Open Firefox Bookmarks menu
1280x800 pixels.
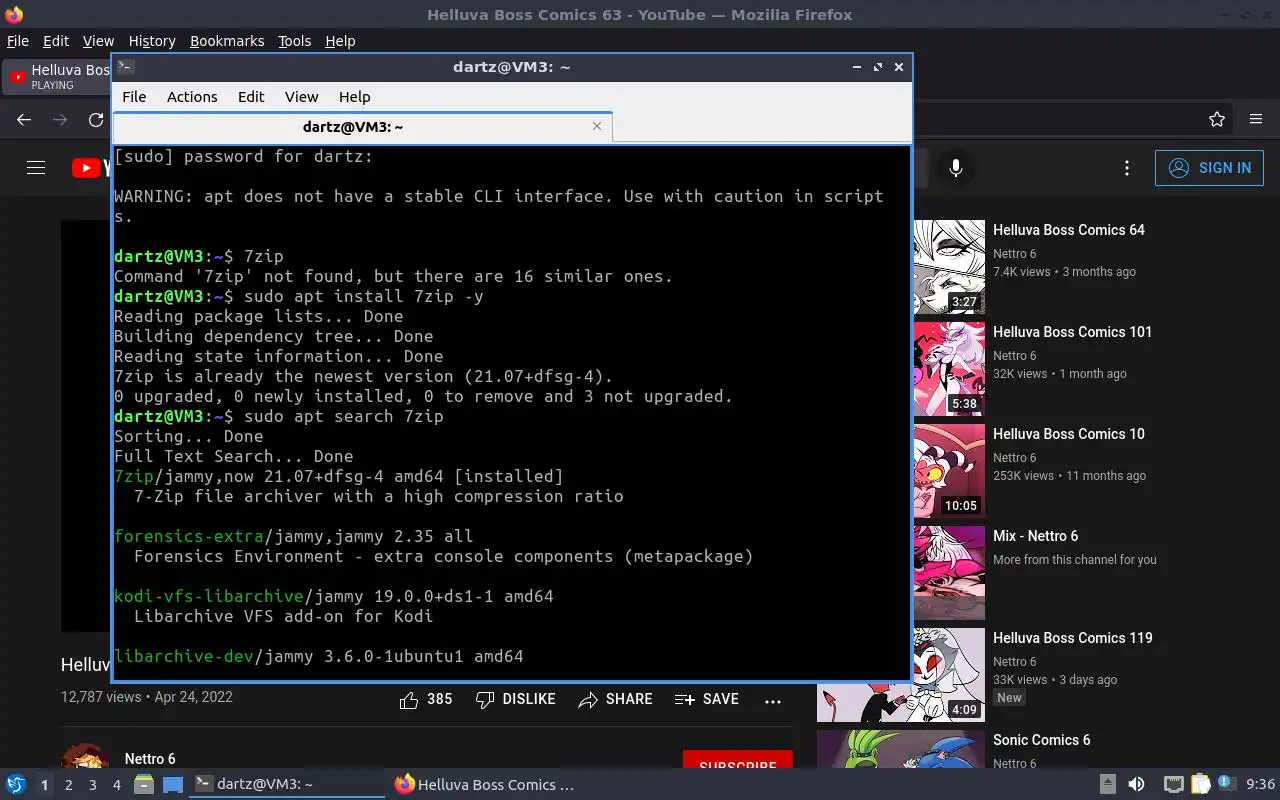point(227,41)
